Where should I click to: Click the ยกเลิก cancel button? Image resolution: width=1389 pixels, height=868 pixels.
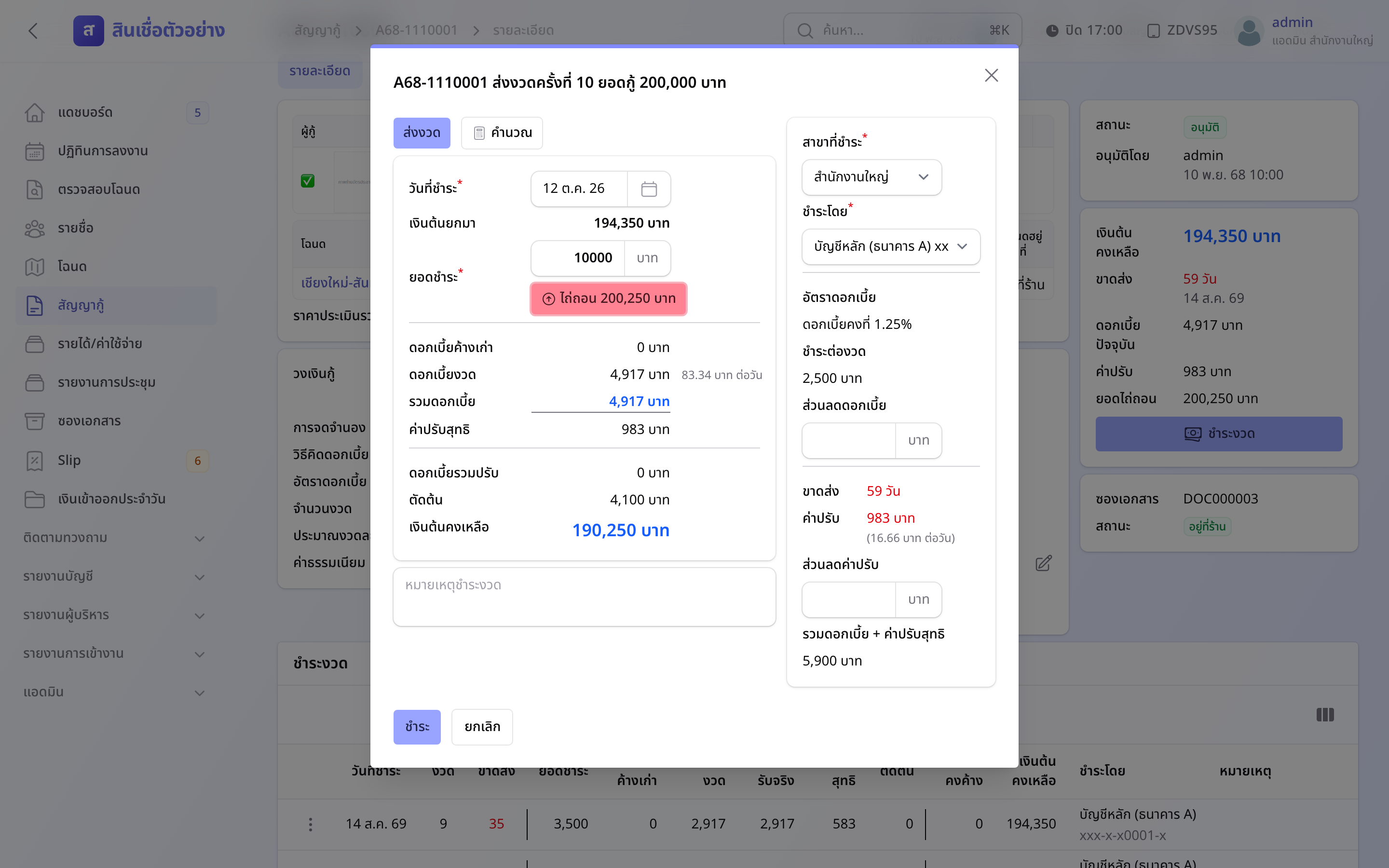[x=482, y=727]
